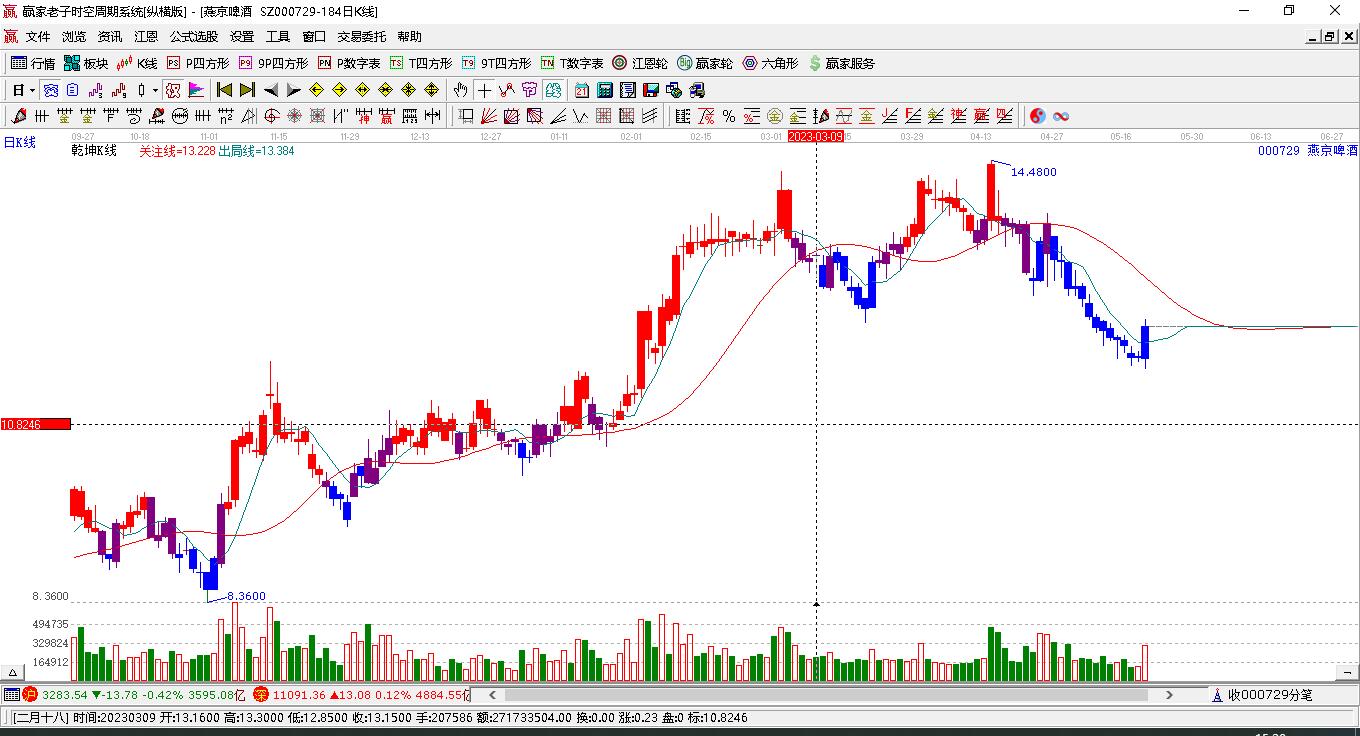
Task: Click the save floppy disk icon
Action: tap(650, 90)
